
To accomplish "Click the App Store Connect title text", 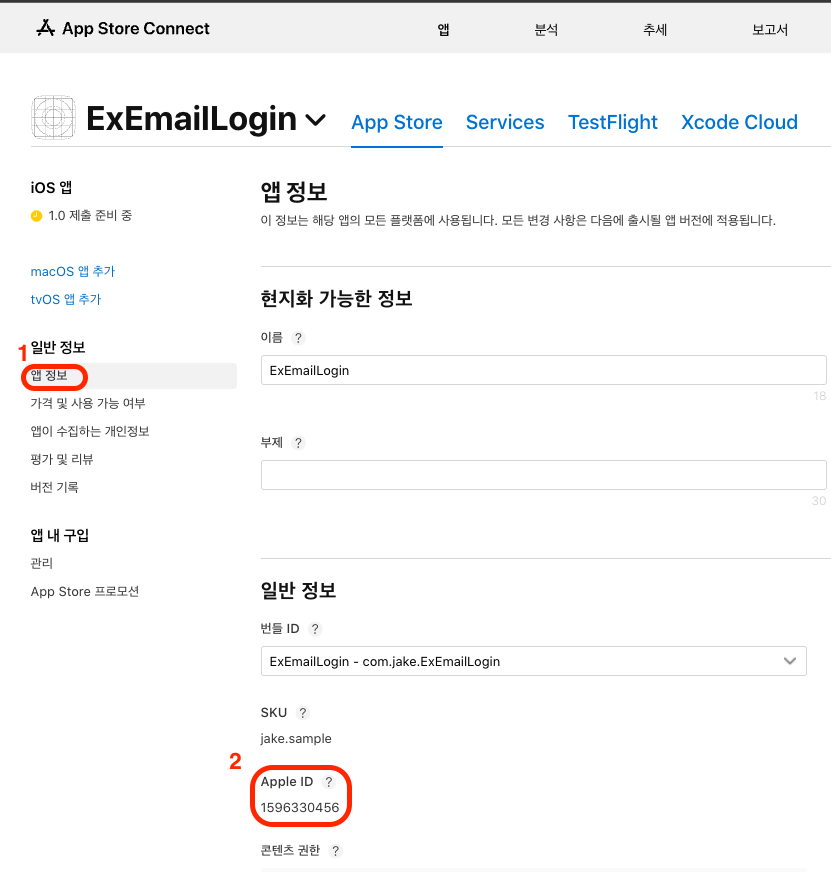I will point(136,28).
